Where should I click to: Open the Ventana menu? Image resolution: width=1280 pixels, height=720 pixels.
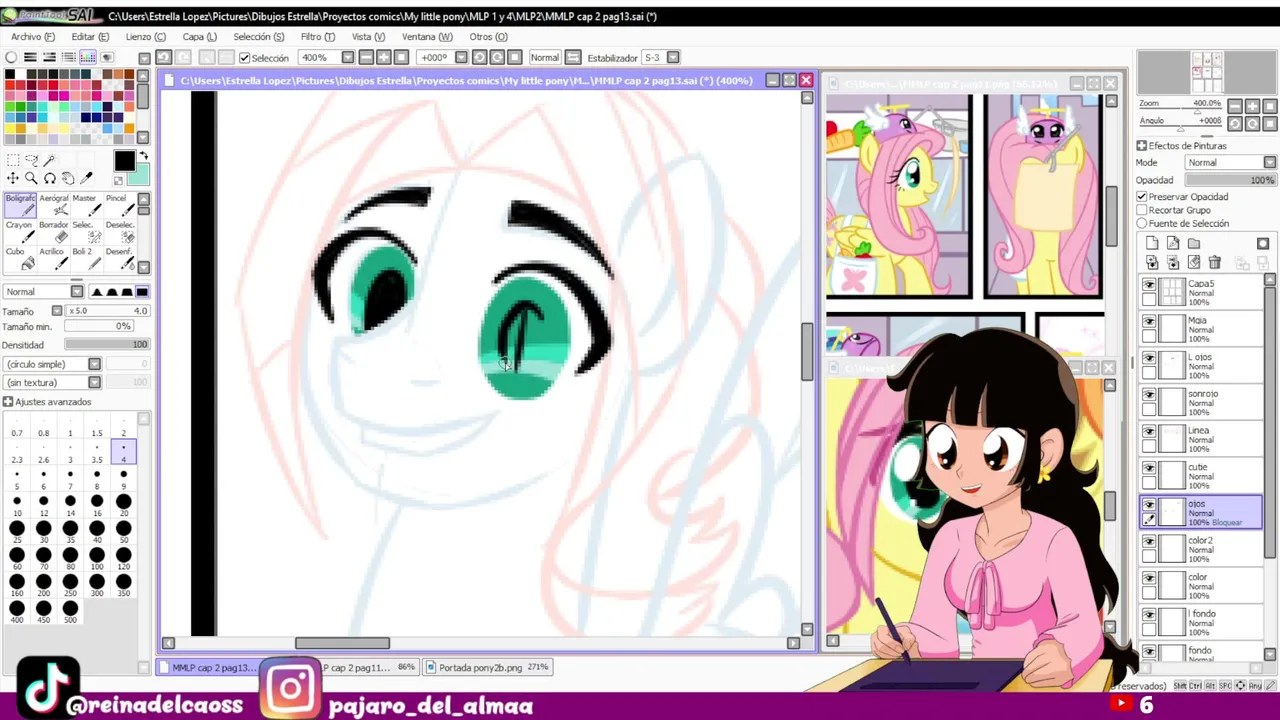tap(427, 37)
